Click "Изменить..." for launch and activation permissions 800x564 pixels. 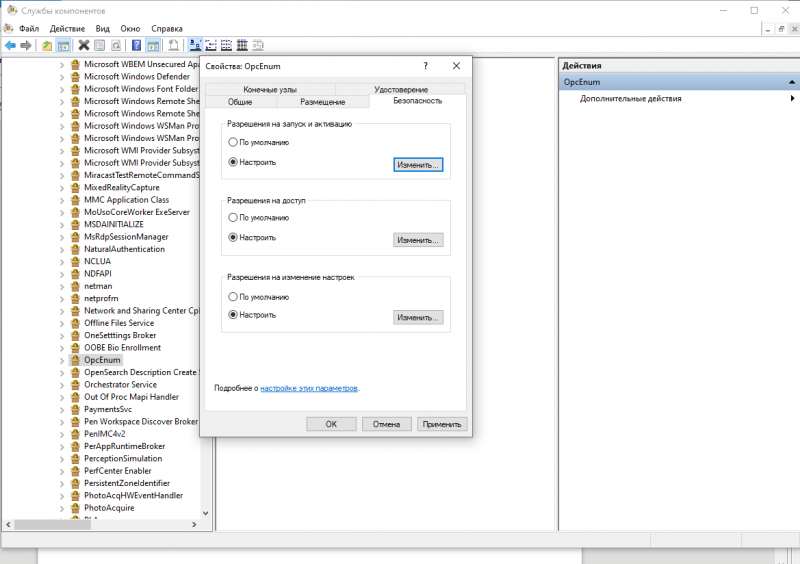point(418,164)
